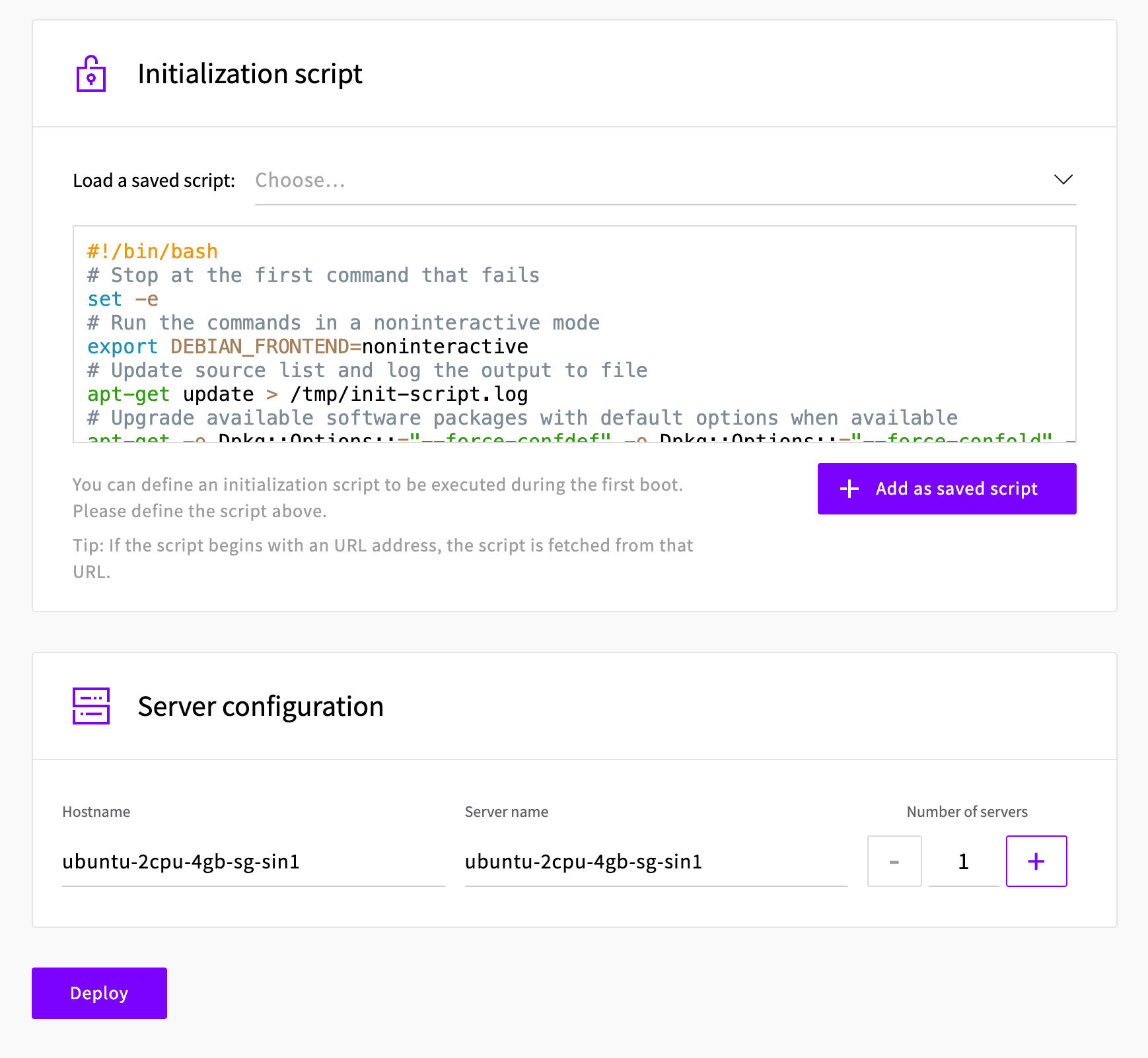Open the Load a saved script dropdown

click(665, 180)
